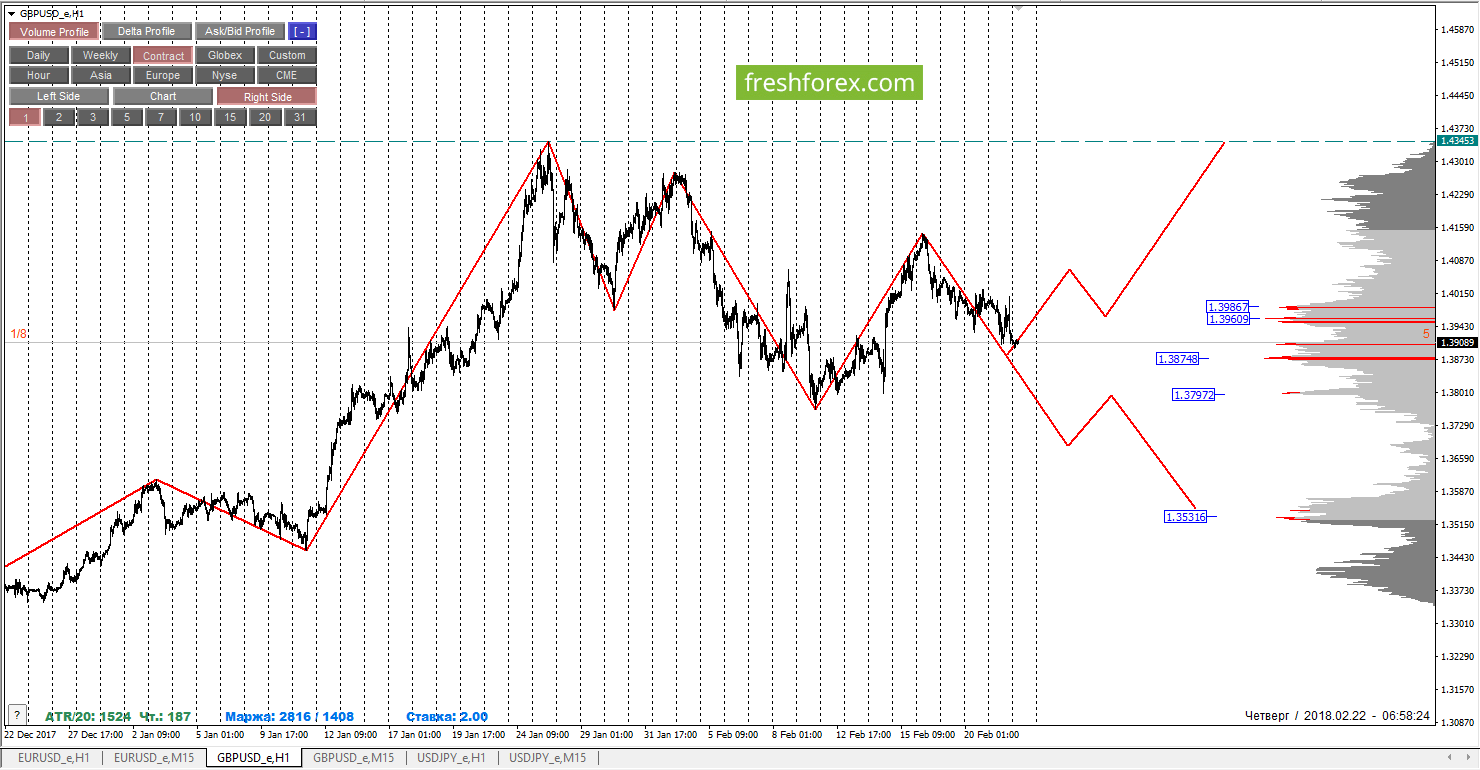Place the profile on the Right Side

(267, 97)
